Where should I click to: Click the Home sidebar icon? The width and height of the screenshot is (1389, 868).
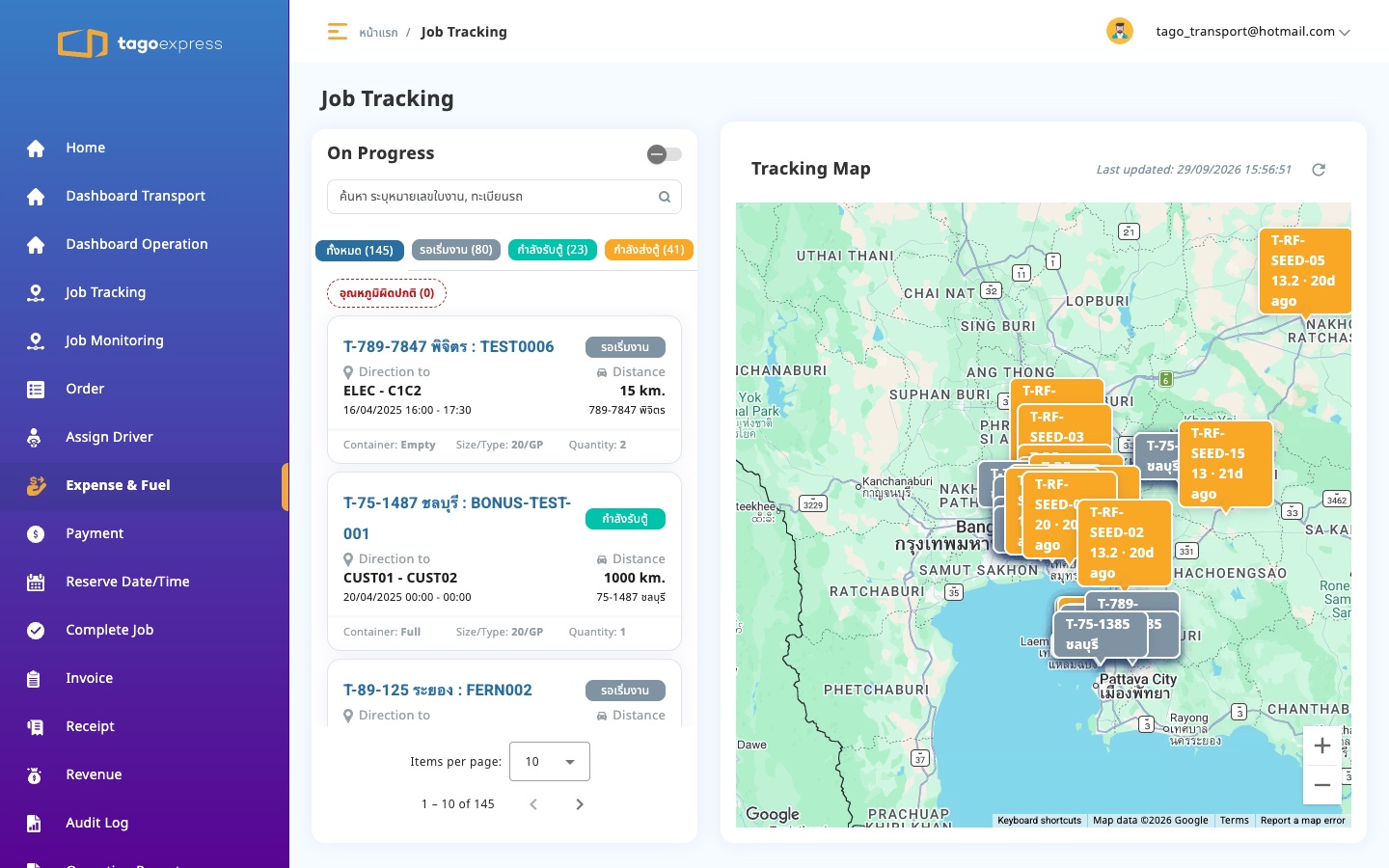[36, 149]
